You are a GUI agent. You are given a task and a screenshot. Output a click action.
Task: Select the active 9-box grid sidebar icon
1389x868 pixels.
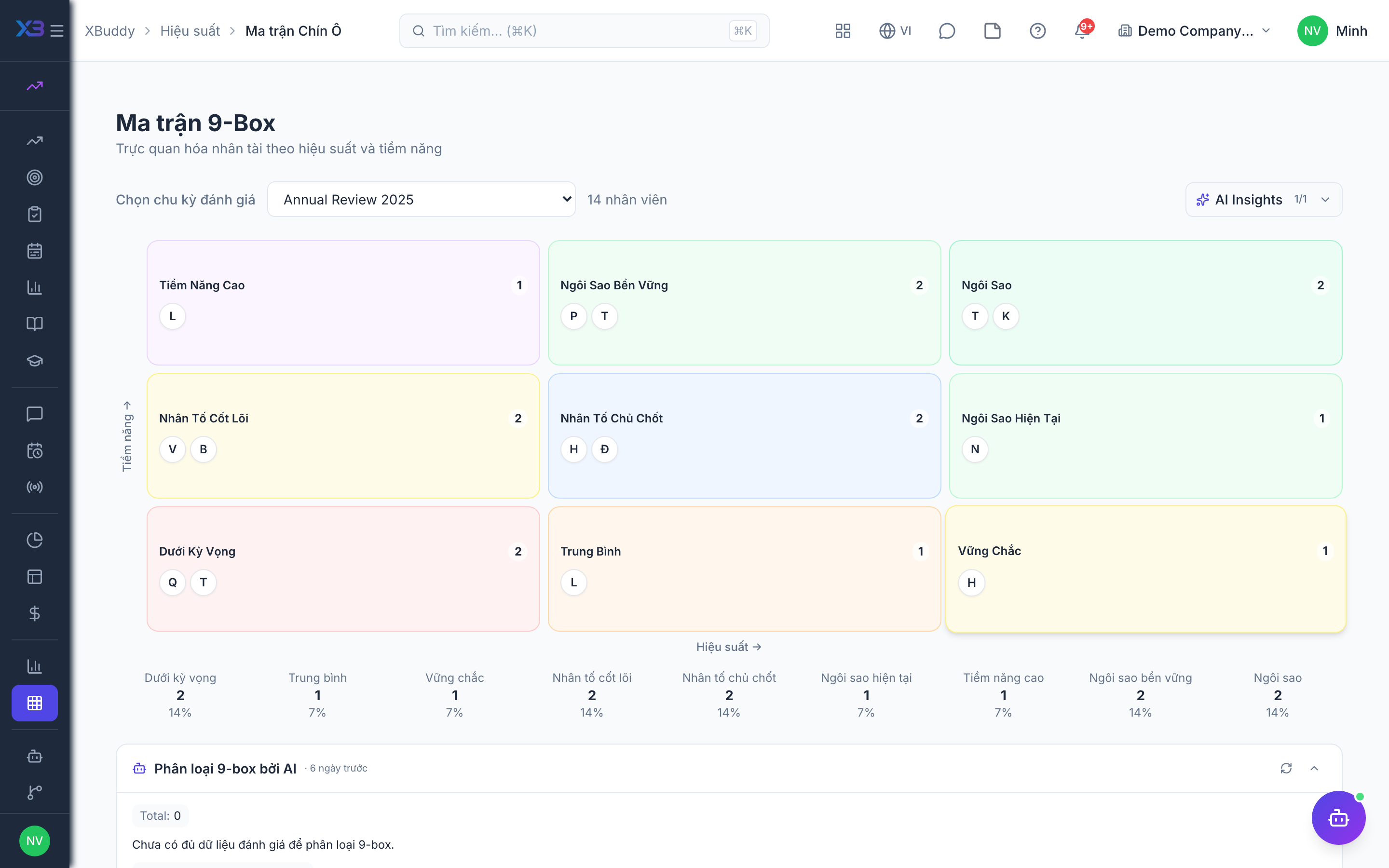(x=34, y=703)
